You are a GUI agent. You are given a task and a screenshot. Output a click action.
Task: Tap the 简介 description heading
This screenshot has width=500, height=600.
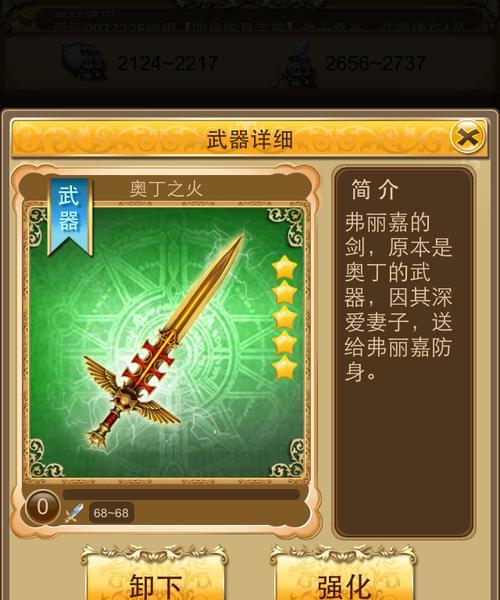pos(375,189)
